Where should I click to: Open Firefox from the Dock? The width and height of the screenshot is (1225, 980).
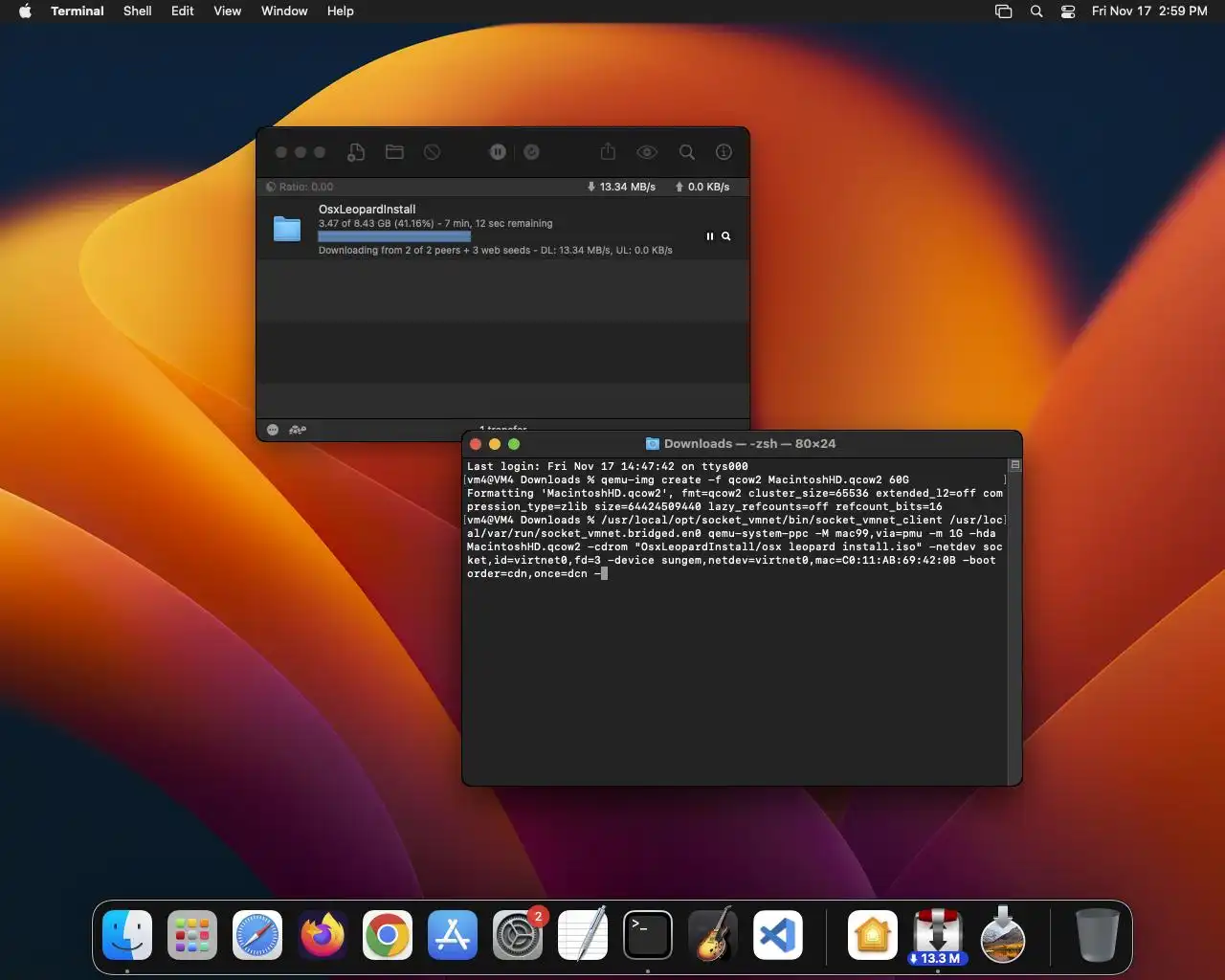pos(323,935)
